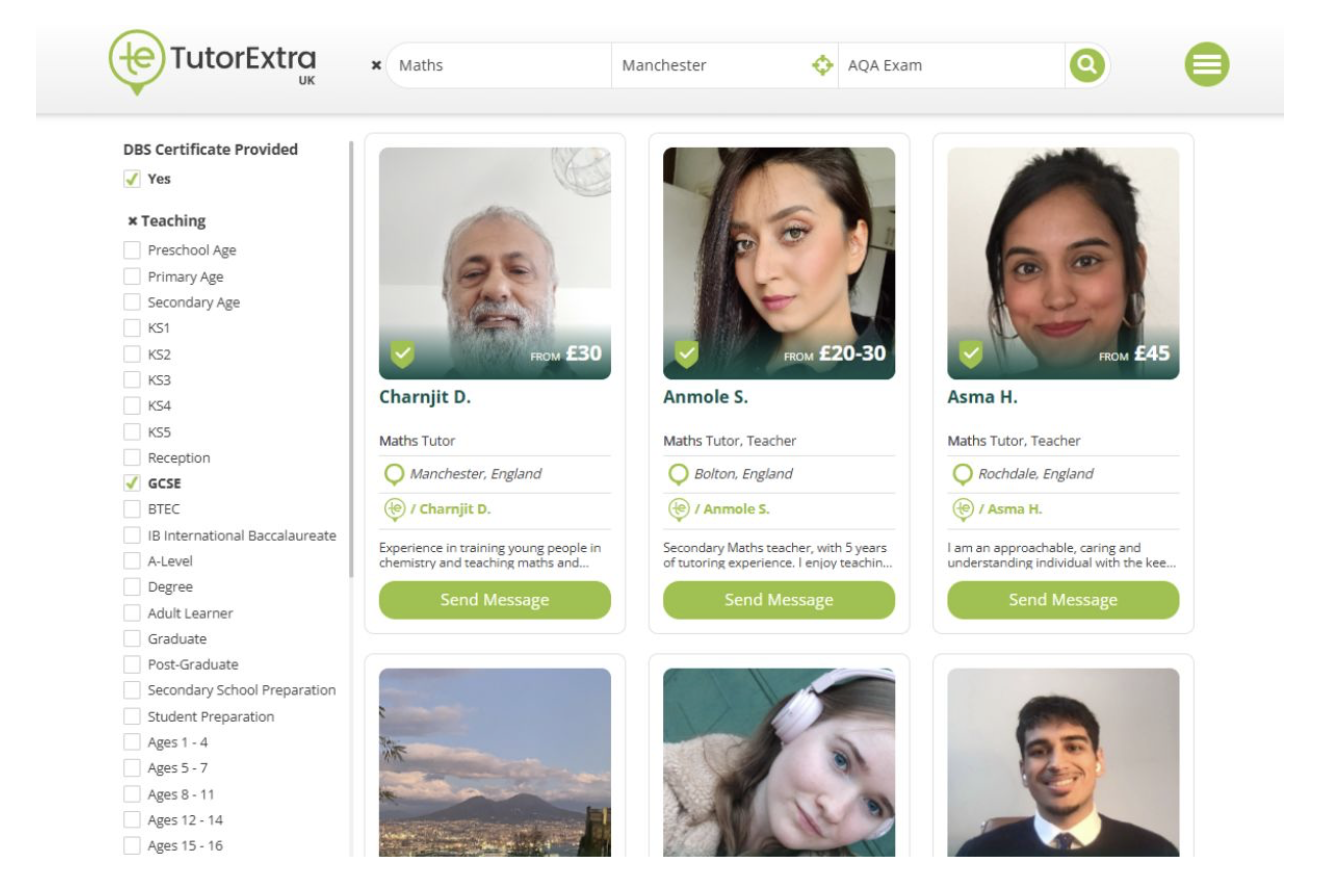
Task: Clear the Maths search with x icon
Action: coord(376,66)
